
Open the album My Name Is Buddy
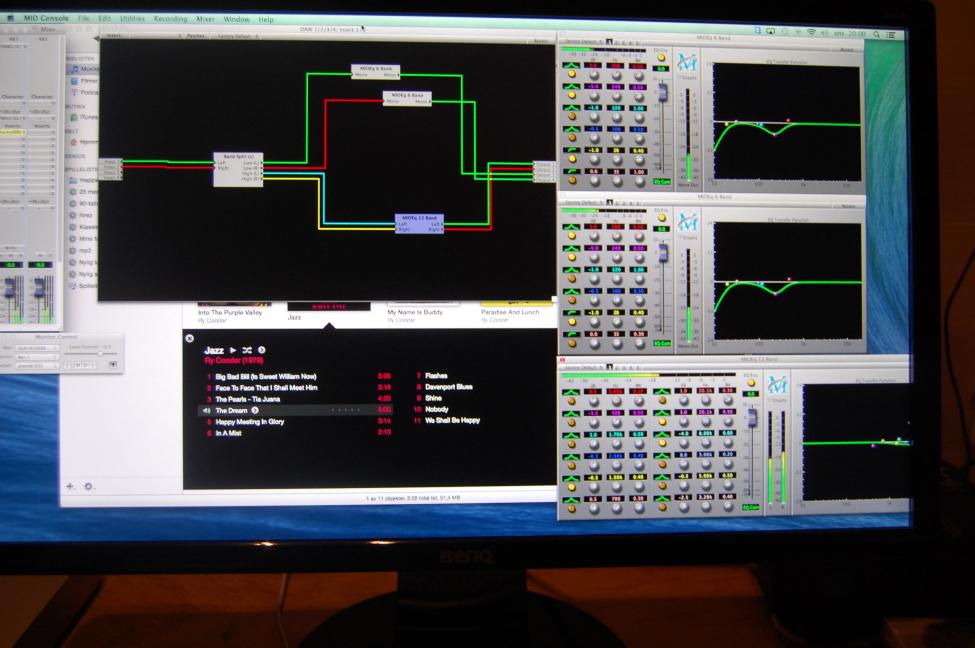pyautogui.click(x=415, y=312)
